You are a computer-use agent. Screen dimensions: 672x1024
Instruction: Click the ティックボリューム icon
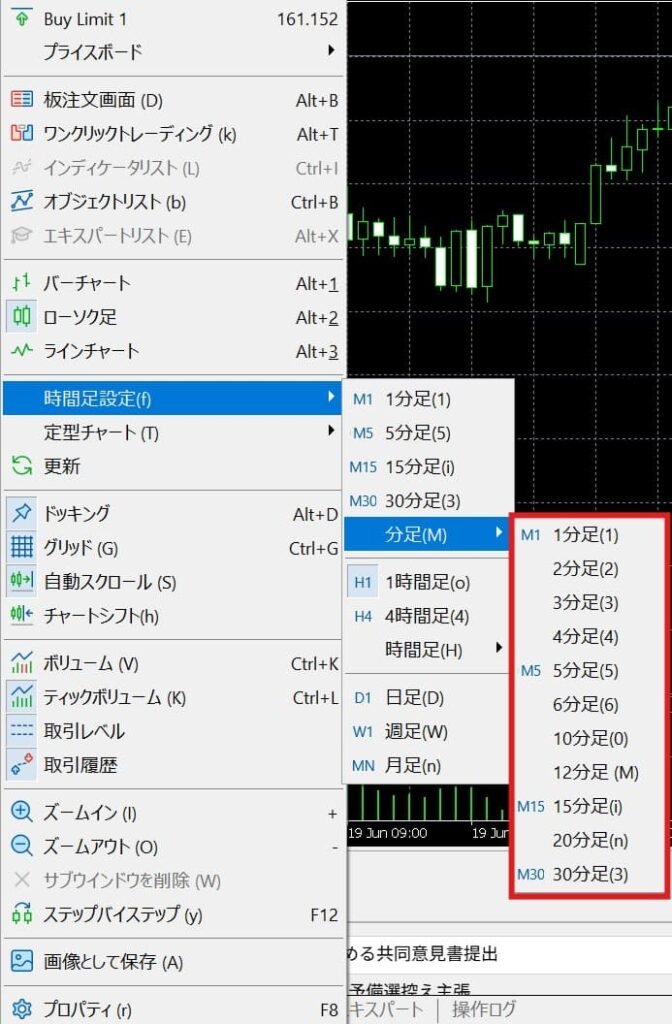(x=22, y=697)
